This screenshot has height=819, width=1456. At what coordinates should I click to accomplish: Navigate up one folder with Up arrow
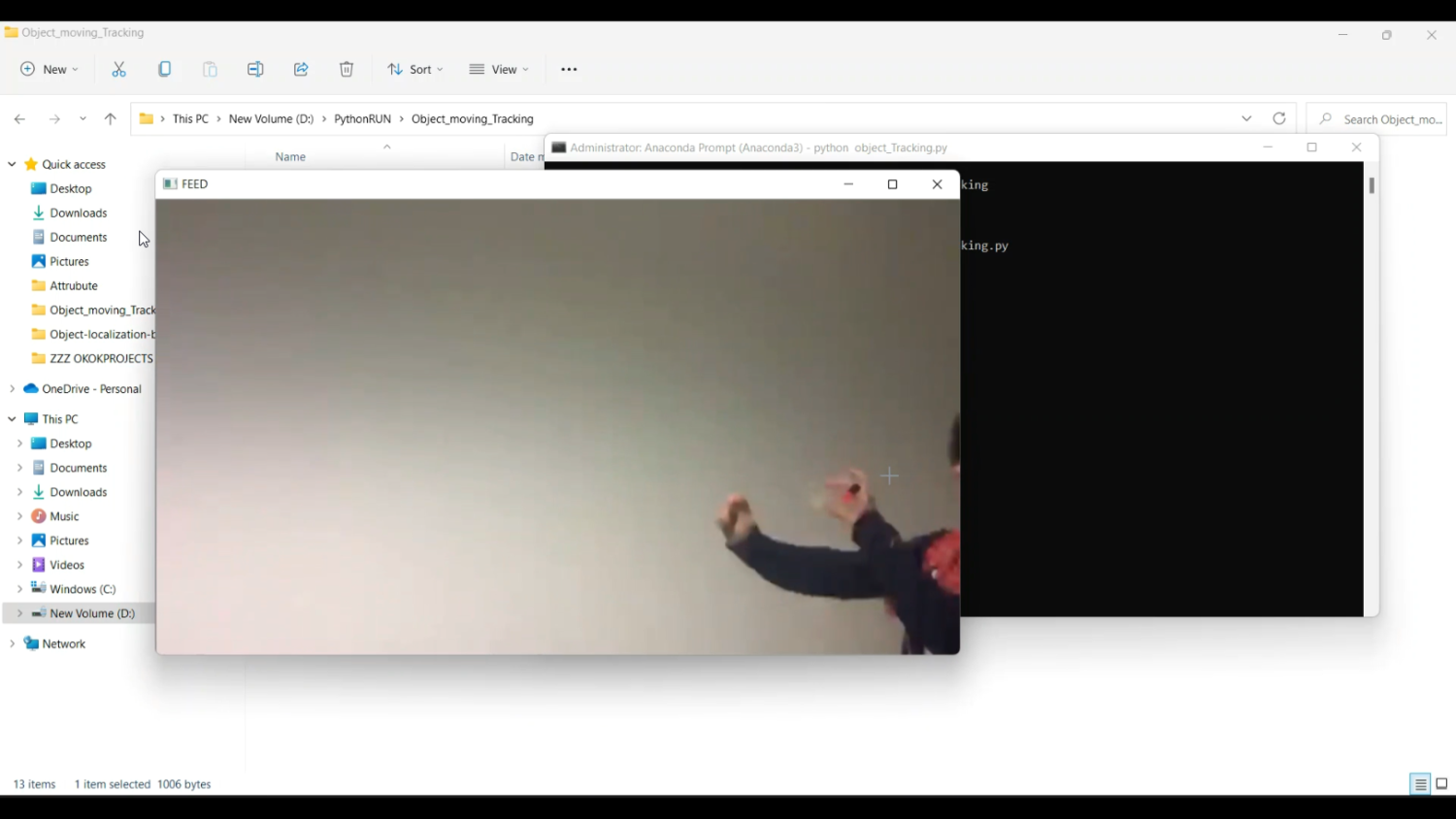[x=111, y=119]
